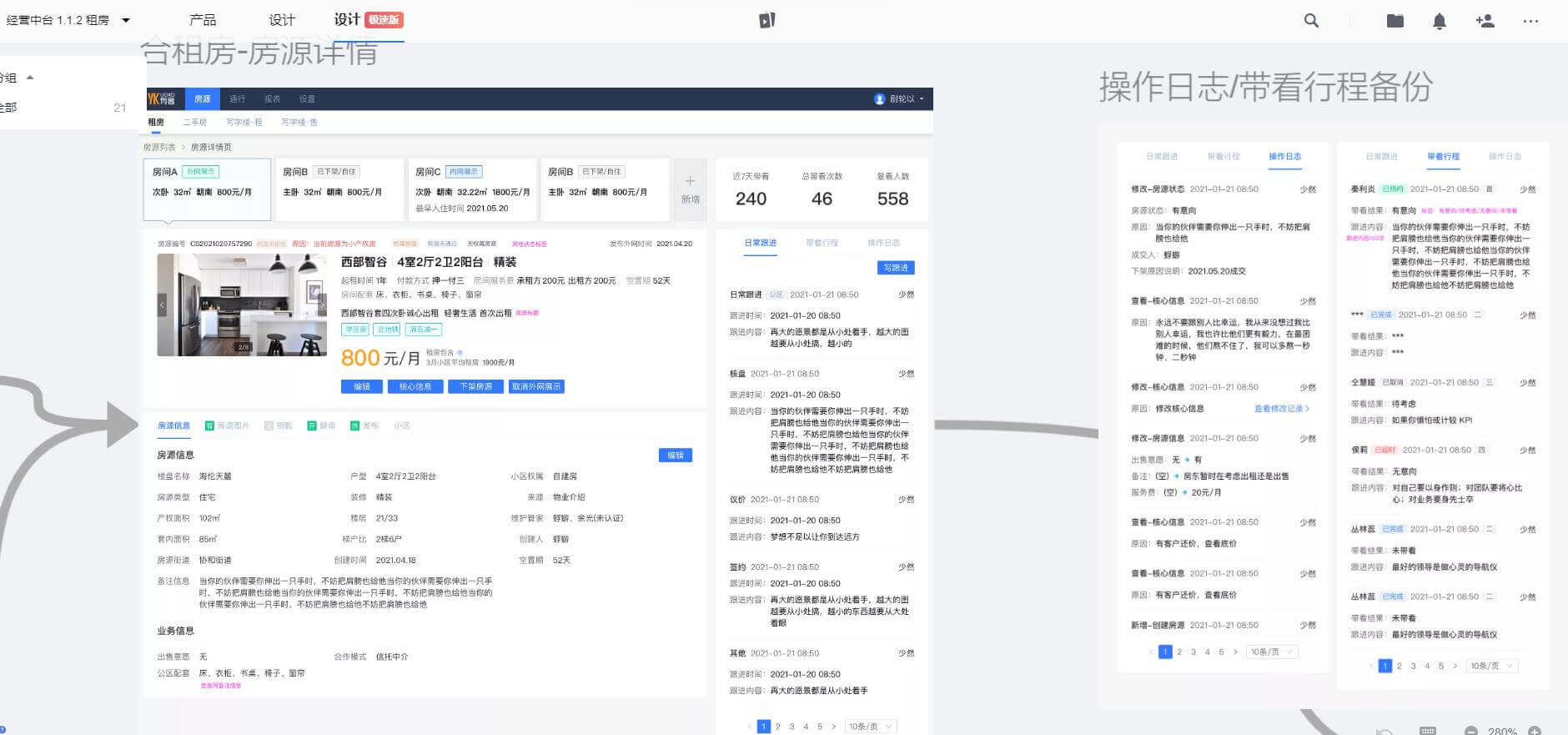Show previous photo with left carousel arrow
Image resolution: width=1568 pixels, height=735 pixels.
point(163,305)
